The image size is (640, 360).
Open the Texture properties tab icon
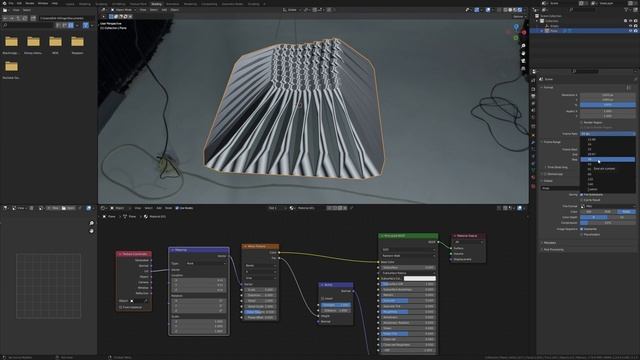click(x=533, y=186)
